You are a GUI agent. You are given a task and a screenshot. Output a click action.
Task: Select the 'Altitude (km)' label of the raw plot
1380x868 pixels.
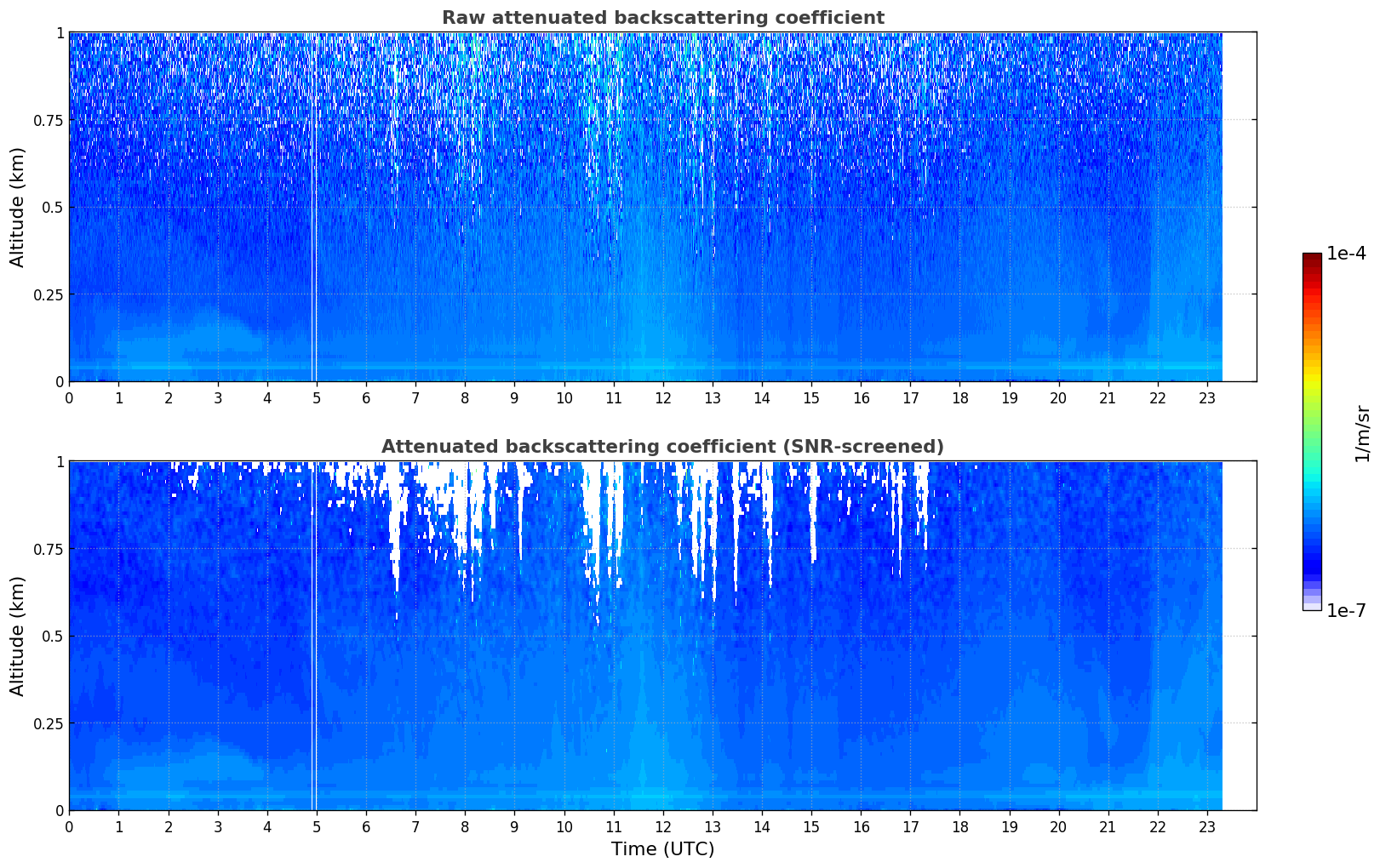click(18, 207)
